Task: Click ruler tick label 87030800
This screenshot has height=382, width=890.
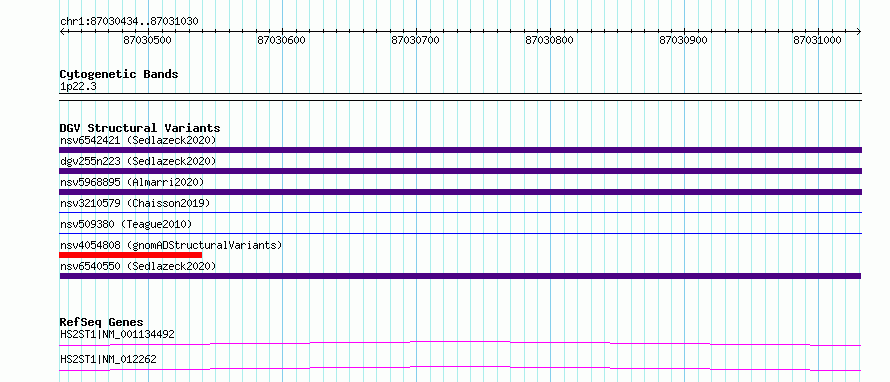Action: pos(549,41)
